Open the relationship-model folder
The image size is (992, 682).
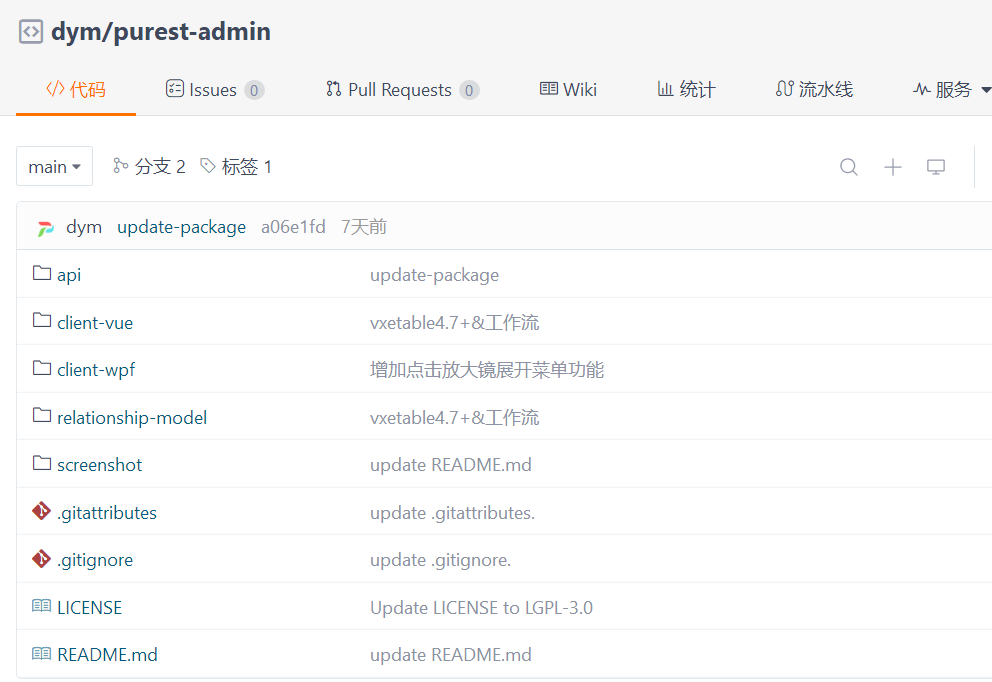(x=132, y=418)
